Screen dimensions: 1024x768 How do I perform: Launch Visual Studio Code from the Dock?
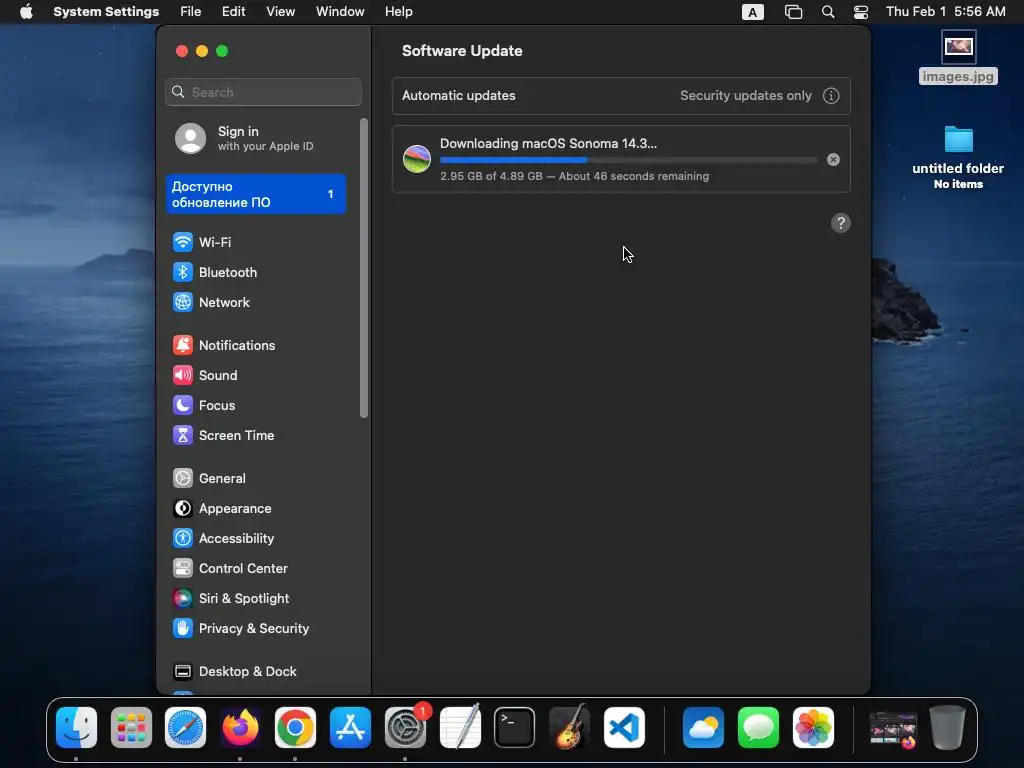click(624, 728)
